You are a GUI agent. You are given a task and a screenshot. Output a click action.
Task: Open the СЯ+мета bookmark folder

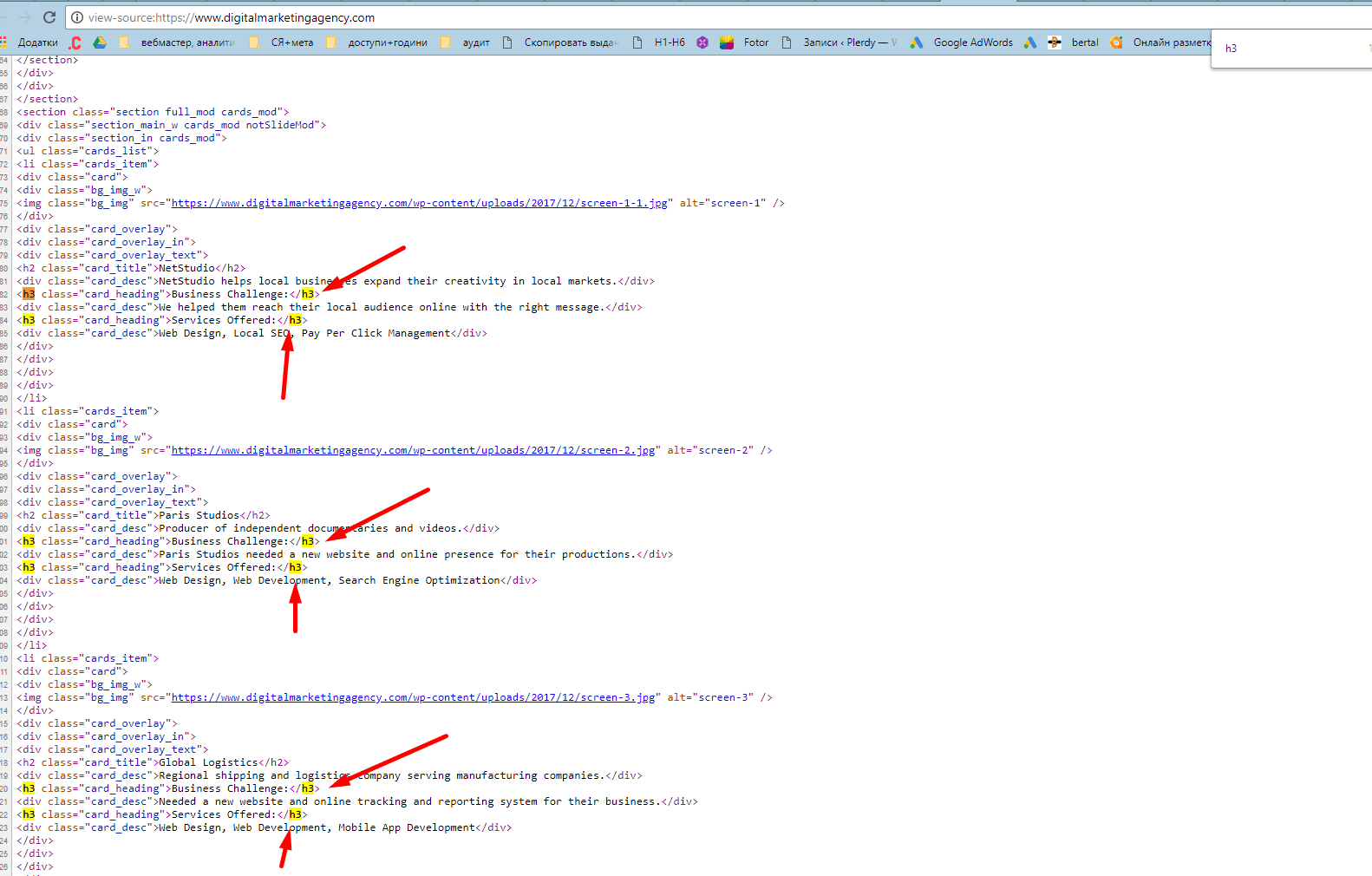coord(281,42)
